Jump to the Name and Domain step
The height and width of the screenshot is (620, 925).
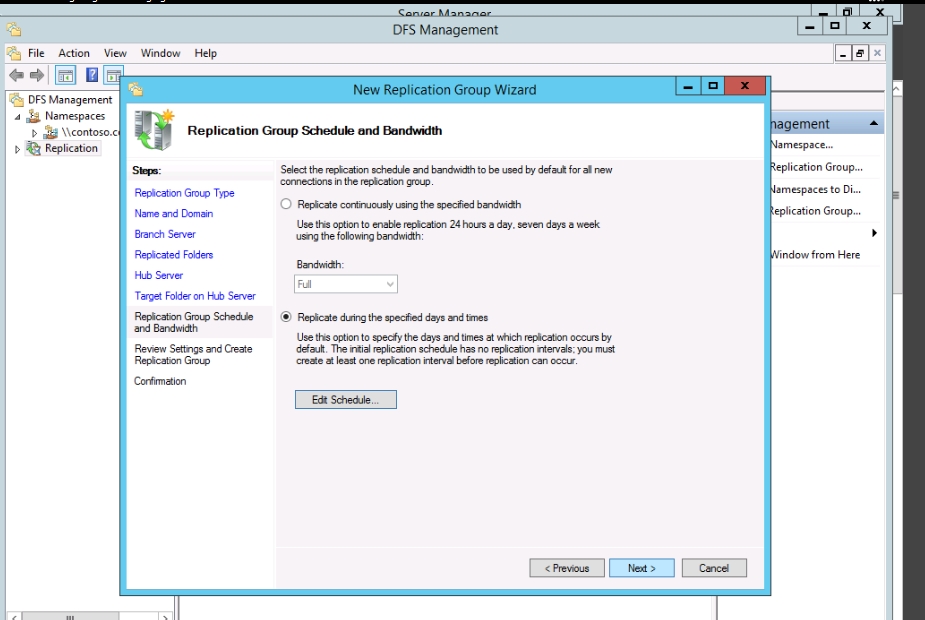[x=173, y=214]
